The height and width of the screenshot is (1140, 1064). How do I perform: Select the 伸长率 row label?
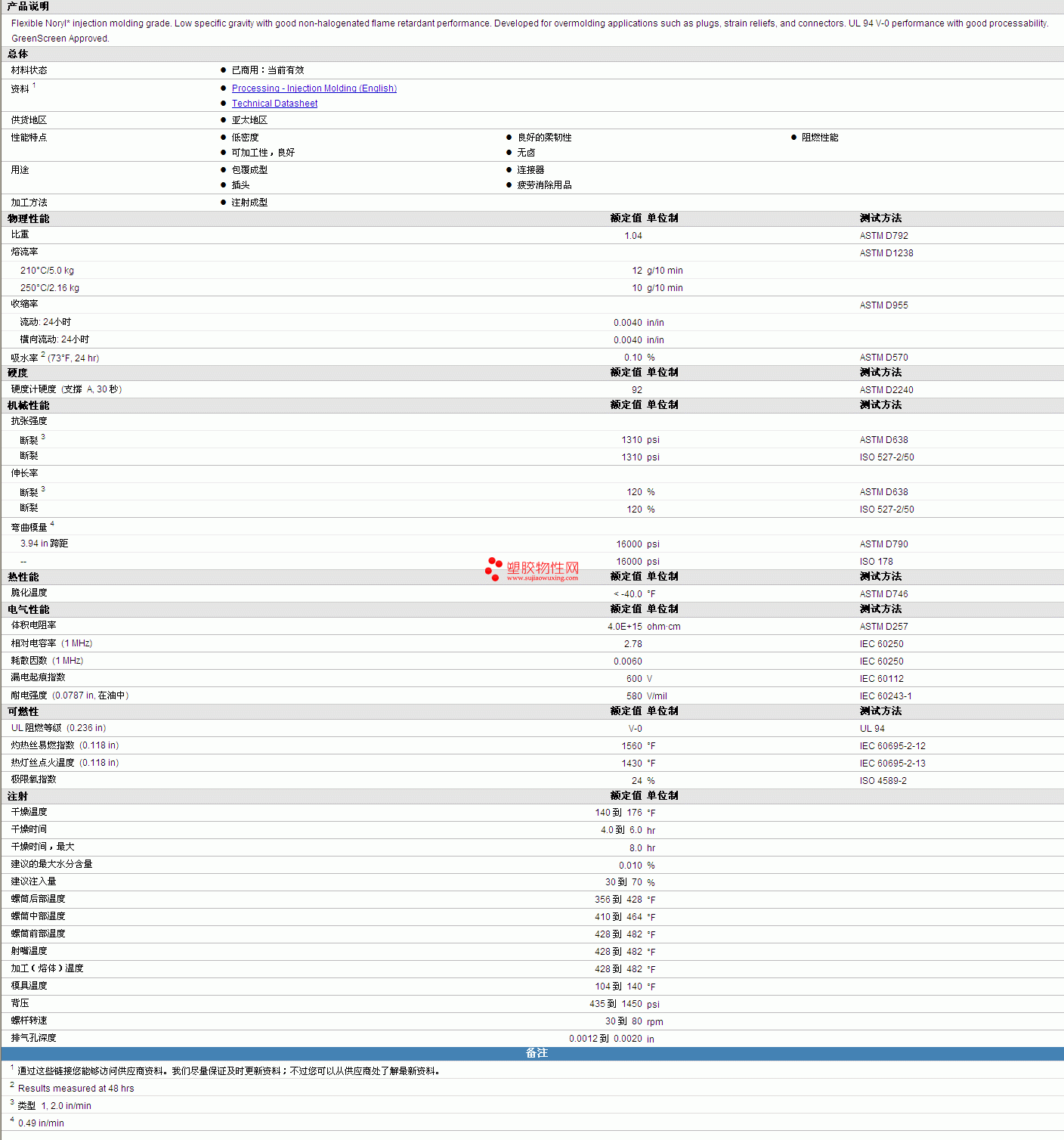24,473
